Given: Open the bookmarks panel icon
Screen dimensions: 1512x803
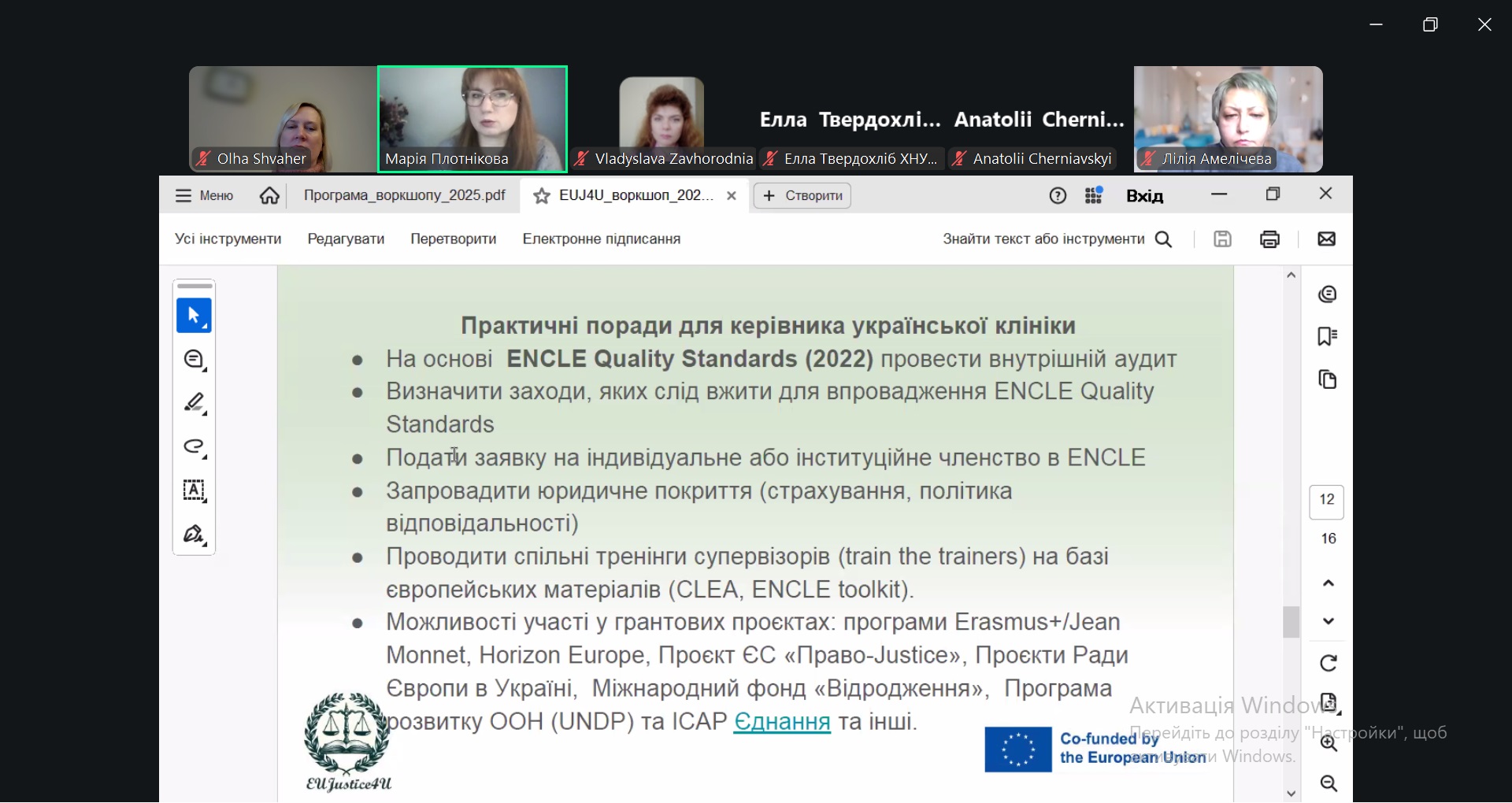Looking at the screenshot, I should pos(1328,337).
